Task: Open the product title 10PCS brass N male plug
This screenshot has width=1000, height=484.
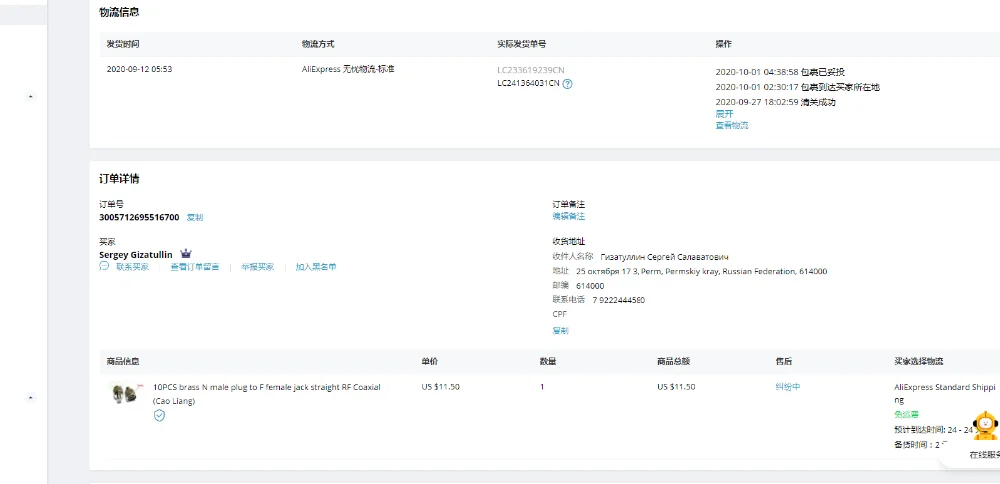Action: coord(266,387)
